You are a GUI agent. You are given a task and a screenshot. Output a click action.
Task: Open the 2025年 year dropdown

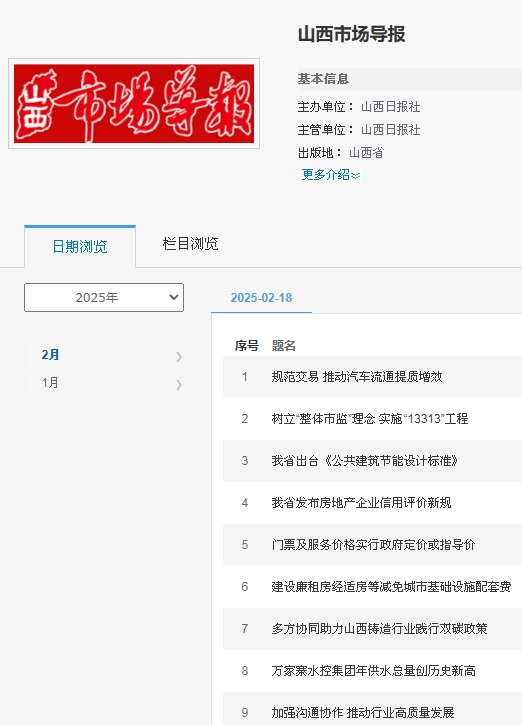(104, 297)
